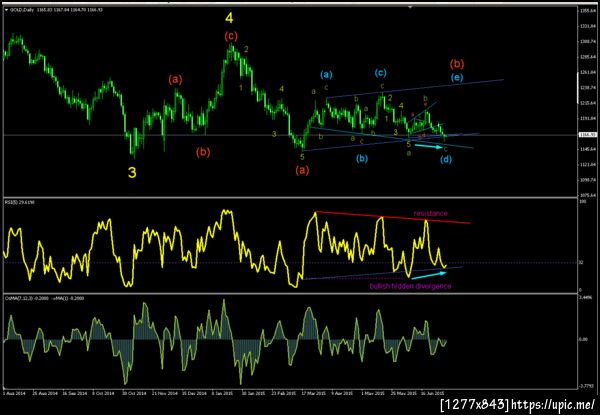Screen dimensions: 600x415
Task: Select orange (b) label below December low
Action: tap(203, 152)
